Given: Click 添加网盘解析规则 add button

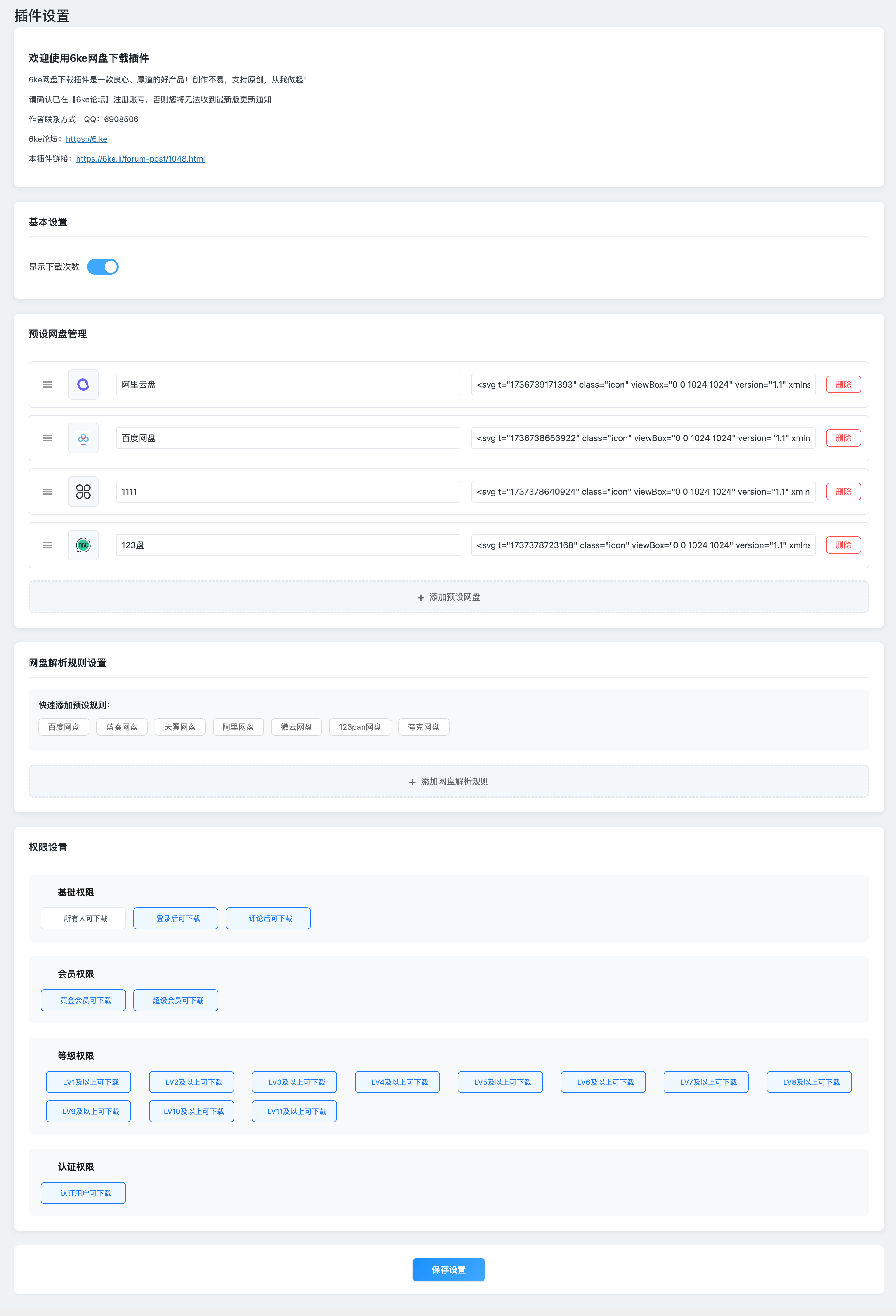Looking at the screenshot, I should tap(448, 782).
